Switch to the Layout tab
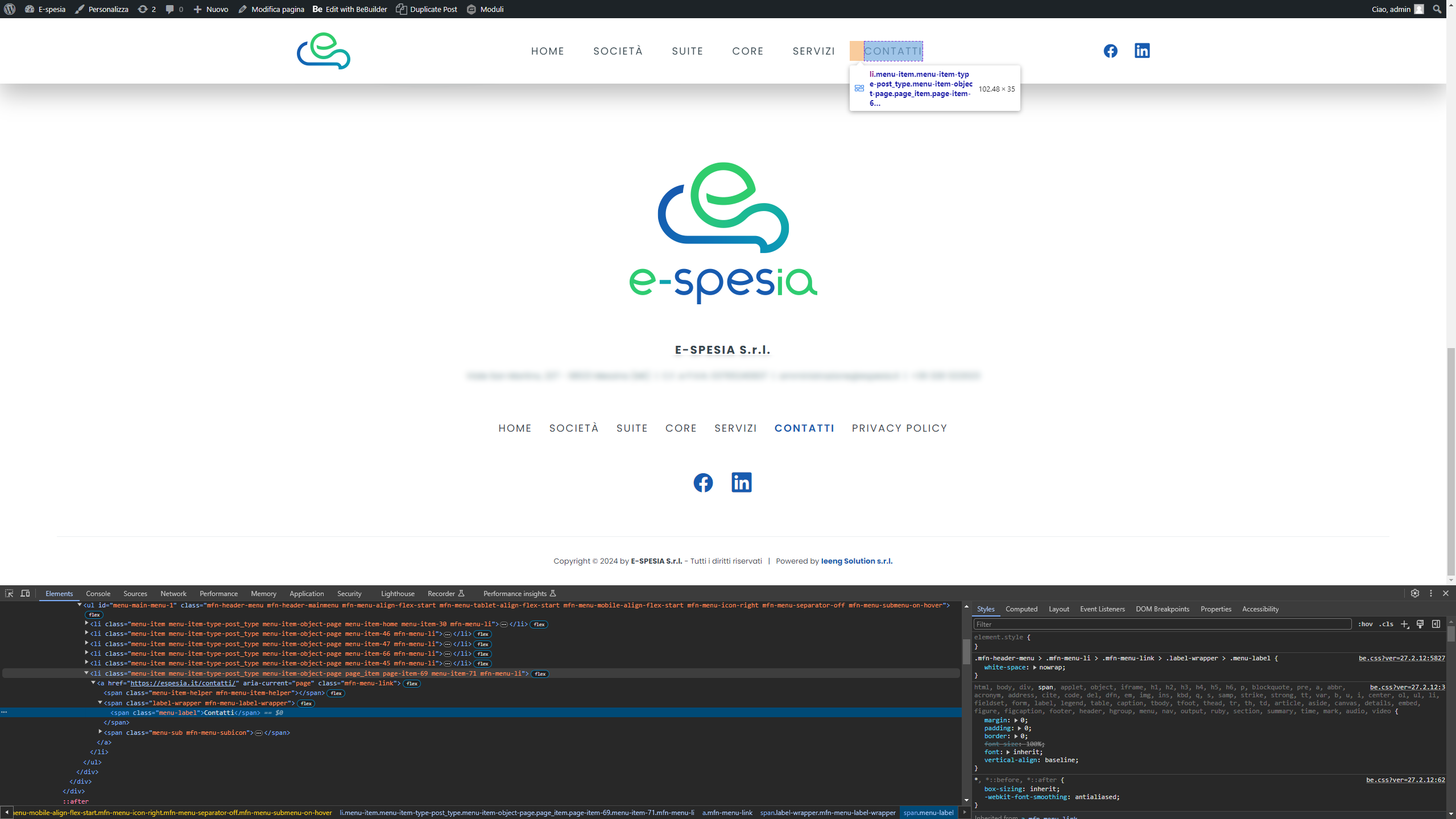Screen dimensions: 1456x819 (1058, 609)
